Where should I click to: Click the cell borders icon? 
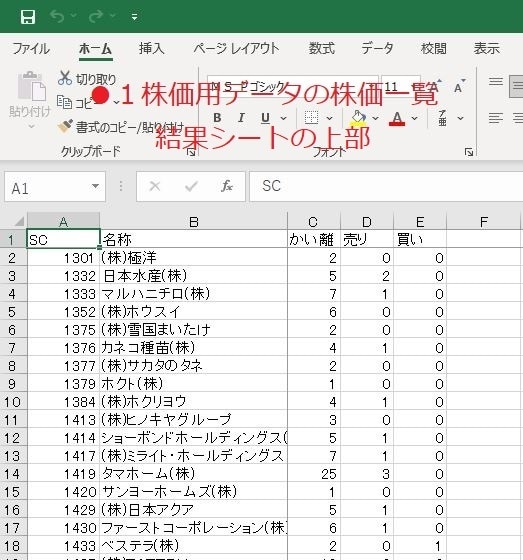311,118
